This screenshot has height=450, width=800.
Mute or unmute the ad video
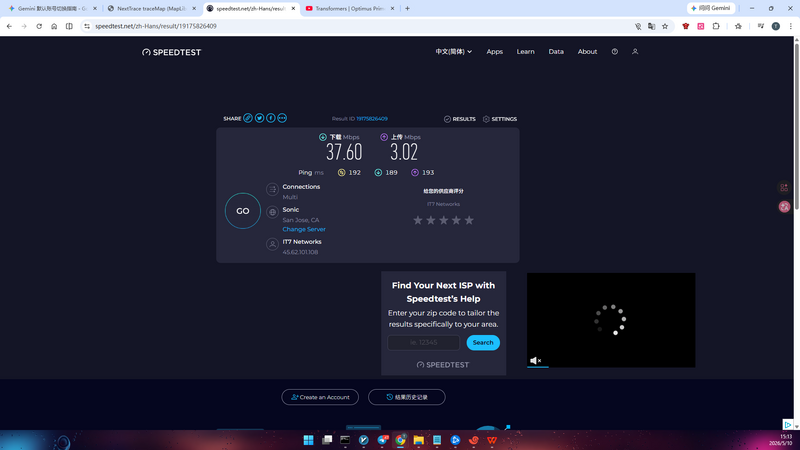point(535,361)
